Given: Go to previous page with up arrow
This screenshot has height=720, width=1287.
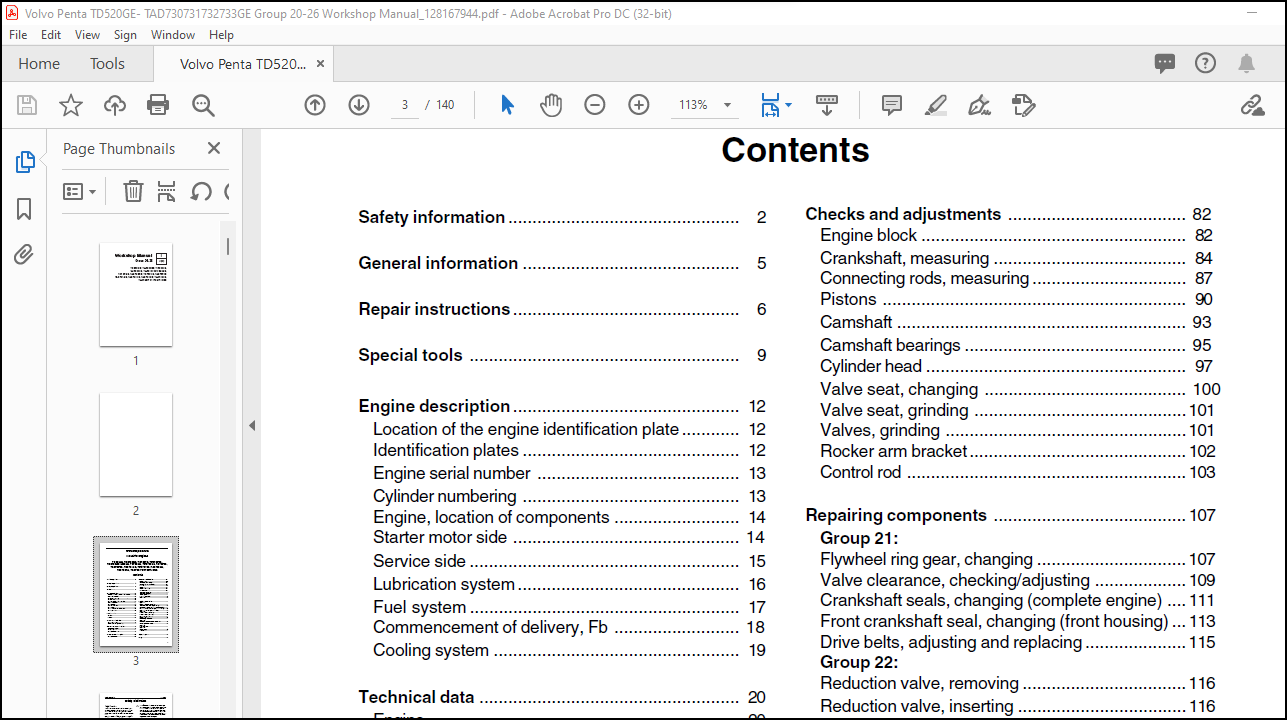Looking at the screenshot, I should coord(315,105).
